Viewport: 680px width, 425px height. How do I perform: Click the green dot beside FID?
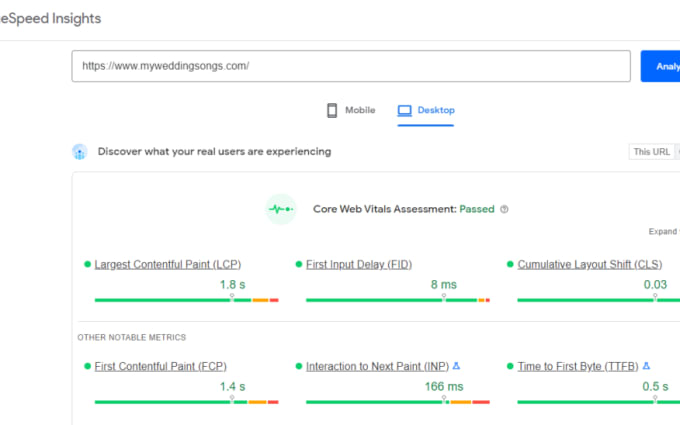click(298, 264)
